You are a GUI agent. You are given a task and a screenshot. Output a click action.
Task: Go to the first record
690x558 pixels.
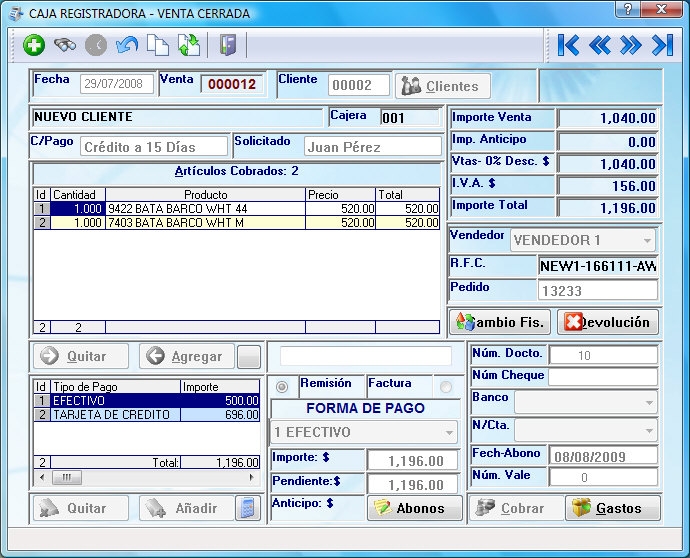pyautogui.click(x=568, y=45)
